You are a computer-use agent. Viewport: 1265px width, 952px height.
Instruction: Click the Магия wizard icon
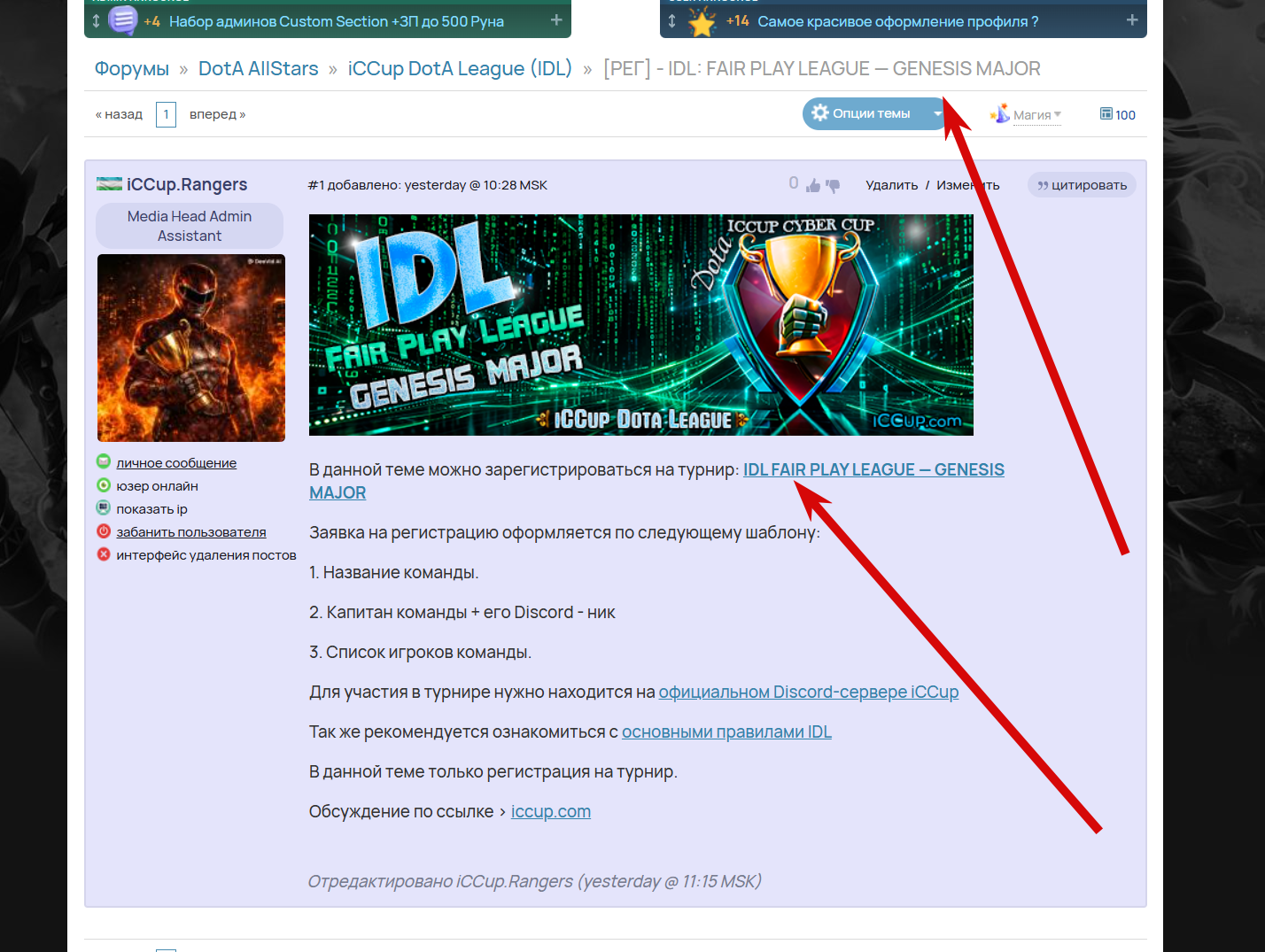pyautogui.click(x=1000, y=113)
